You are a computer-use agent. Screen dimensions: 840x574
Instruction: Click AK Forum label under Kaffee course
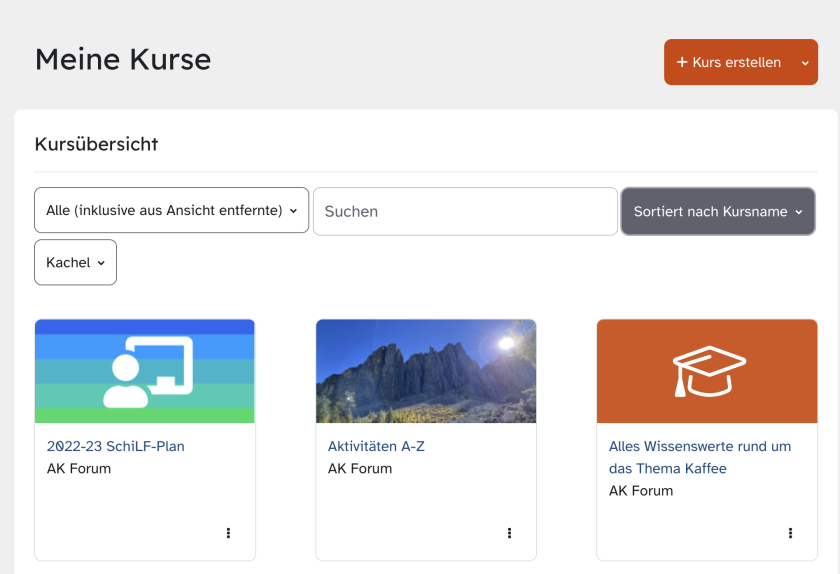tap(641, 490)
